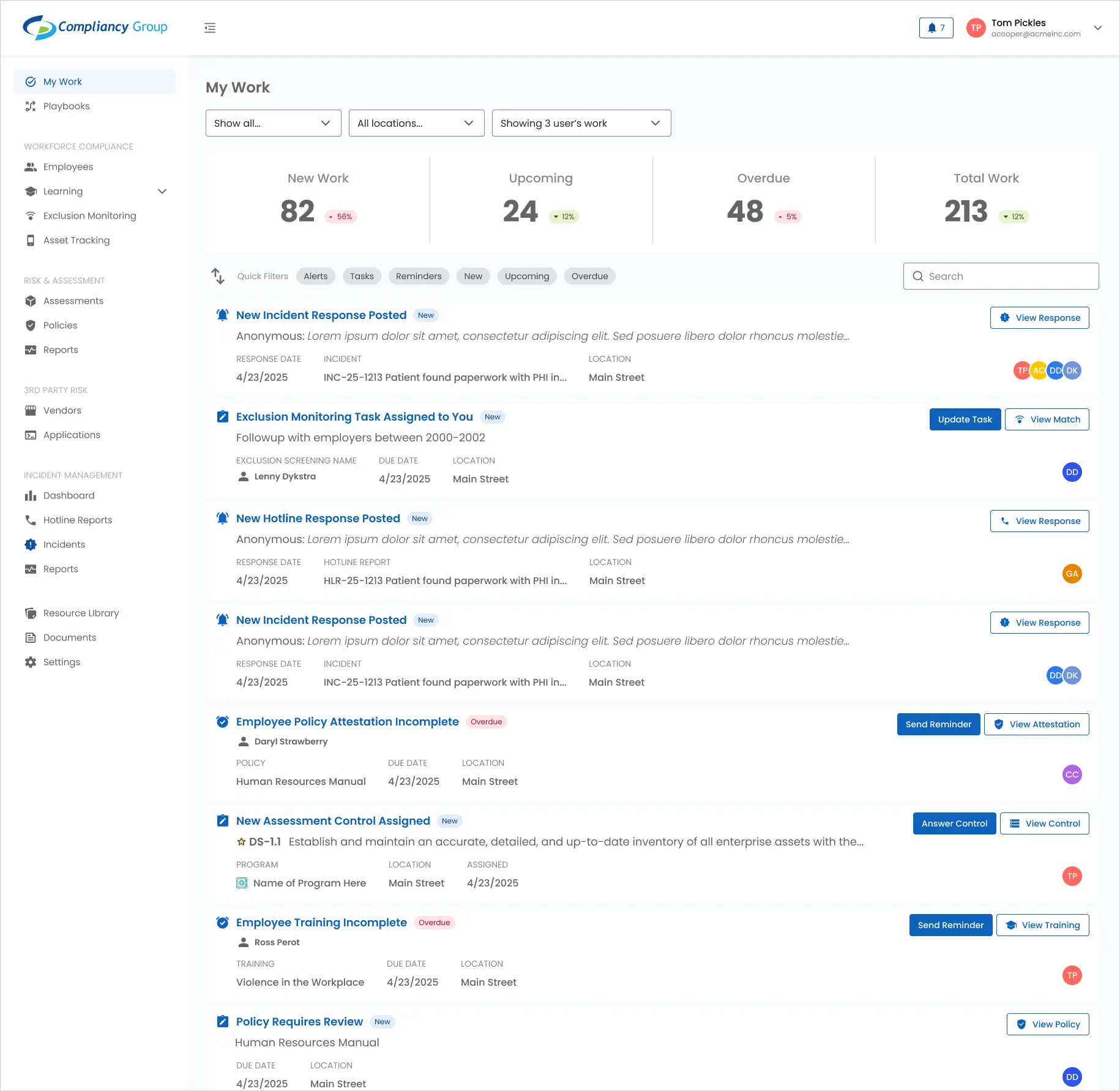Open the Show all... dropdown
The image size is (1120, 1091).
tap(274, 123)
